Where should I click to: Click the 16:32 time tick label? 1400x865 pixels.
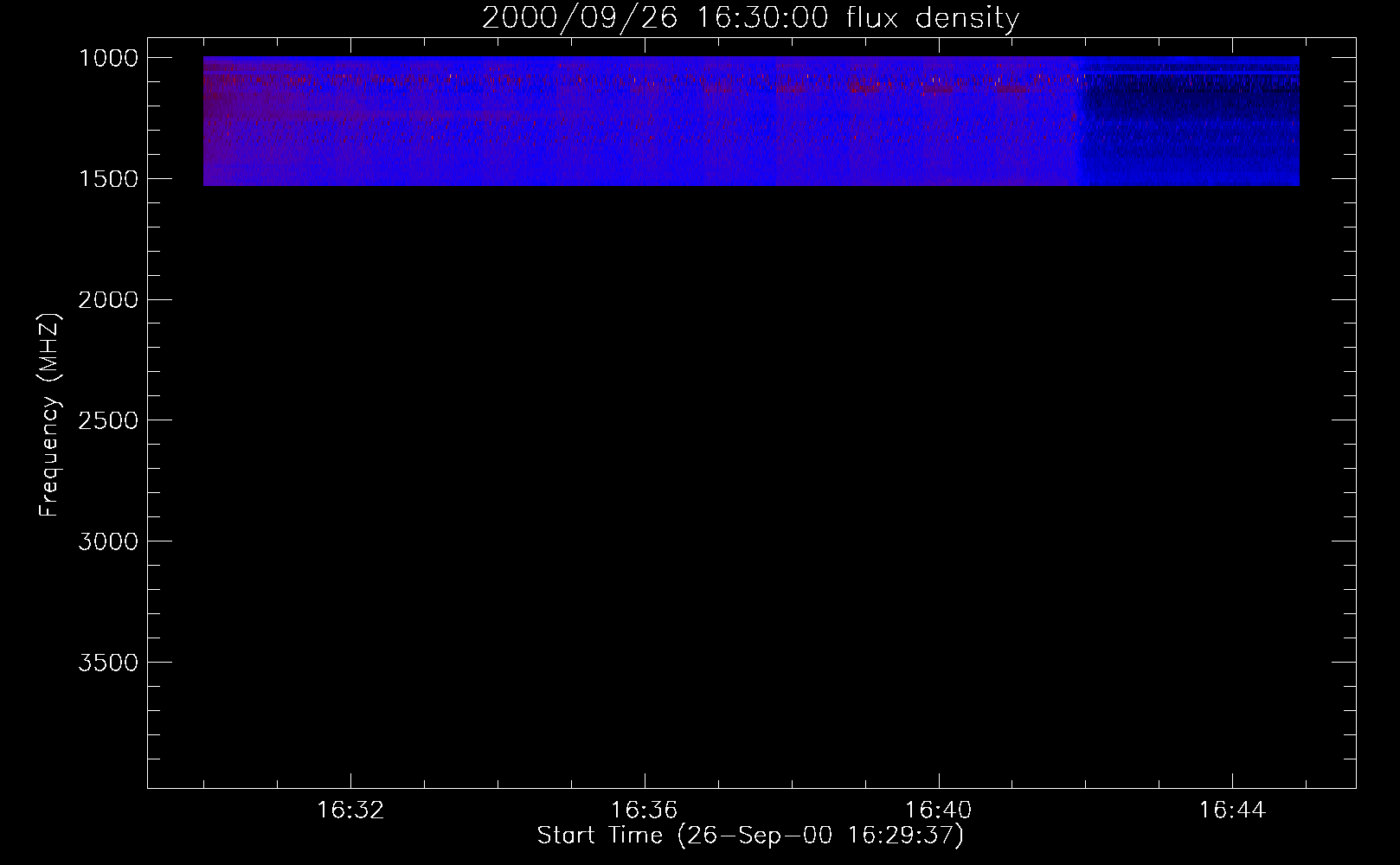[x=350, y=811]
